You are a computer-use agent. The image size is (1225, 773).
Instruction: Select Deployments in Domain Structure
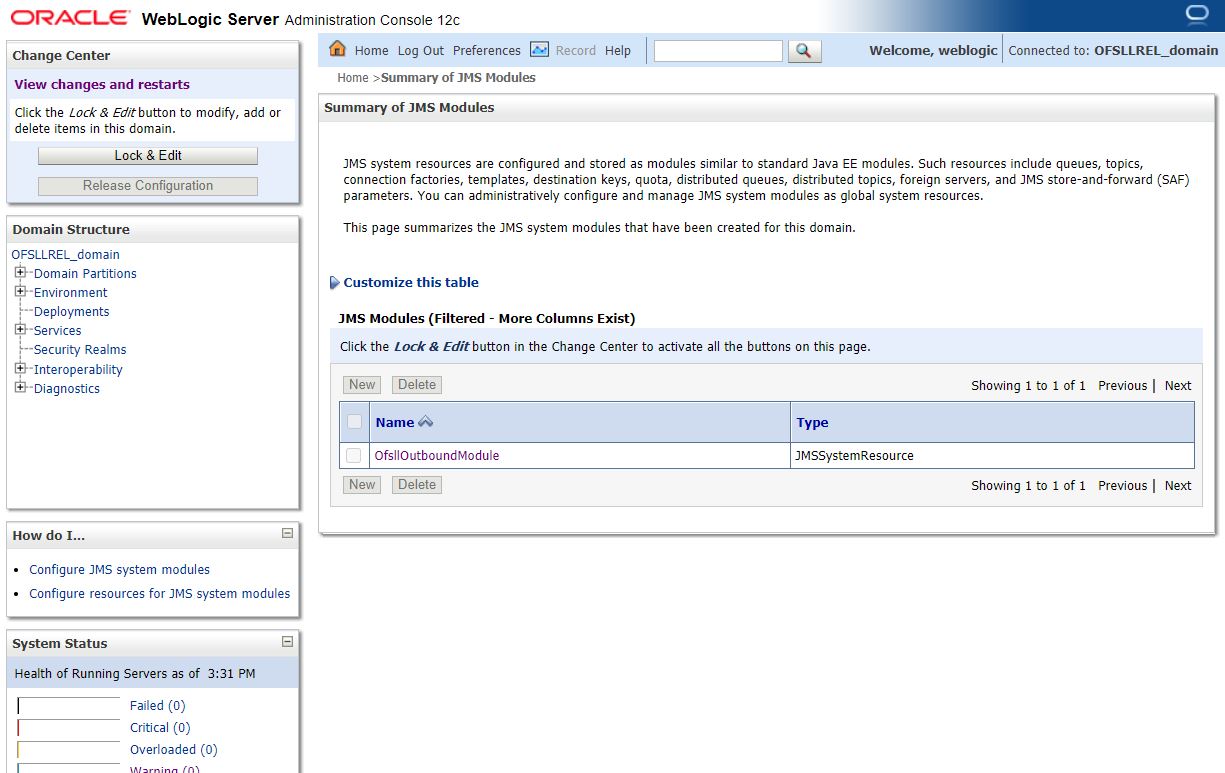(71, 312)
